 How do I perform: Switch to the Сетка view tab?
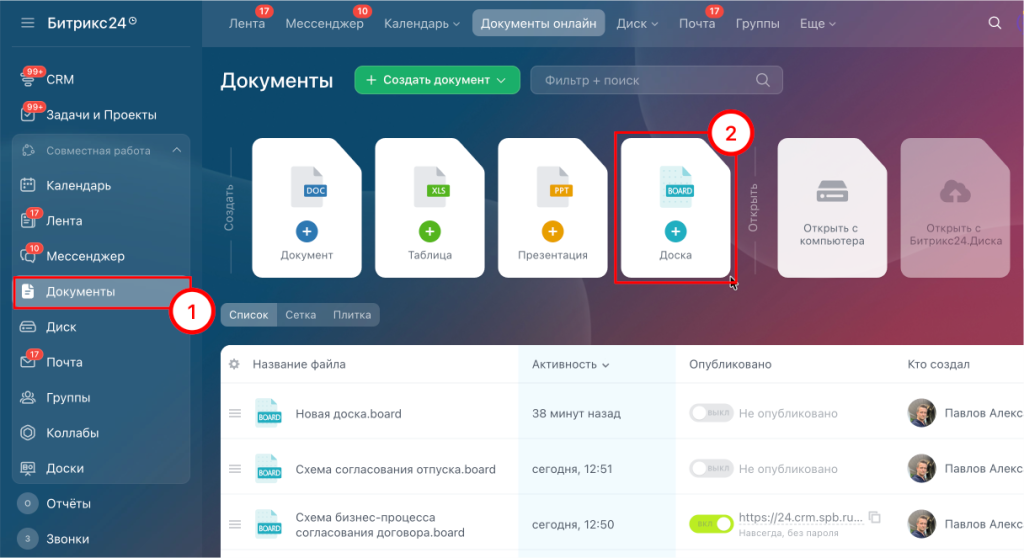pyautogui.click(x=300, y=315)
